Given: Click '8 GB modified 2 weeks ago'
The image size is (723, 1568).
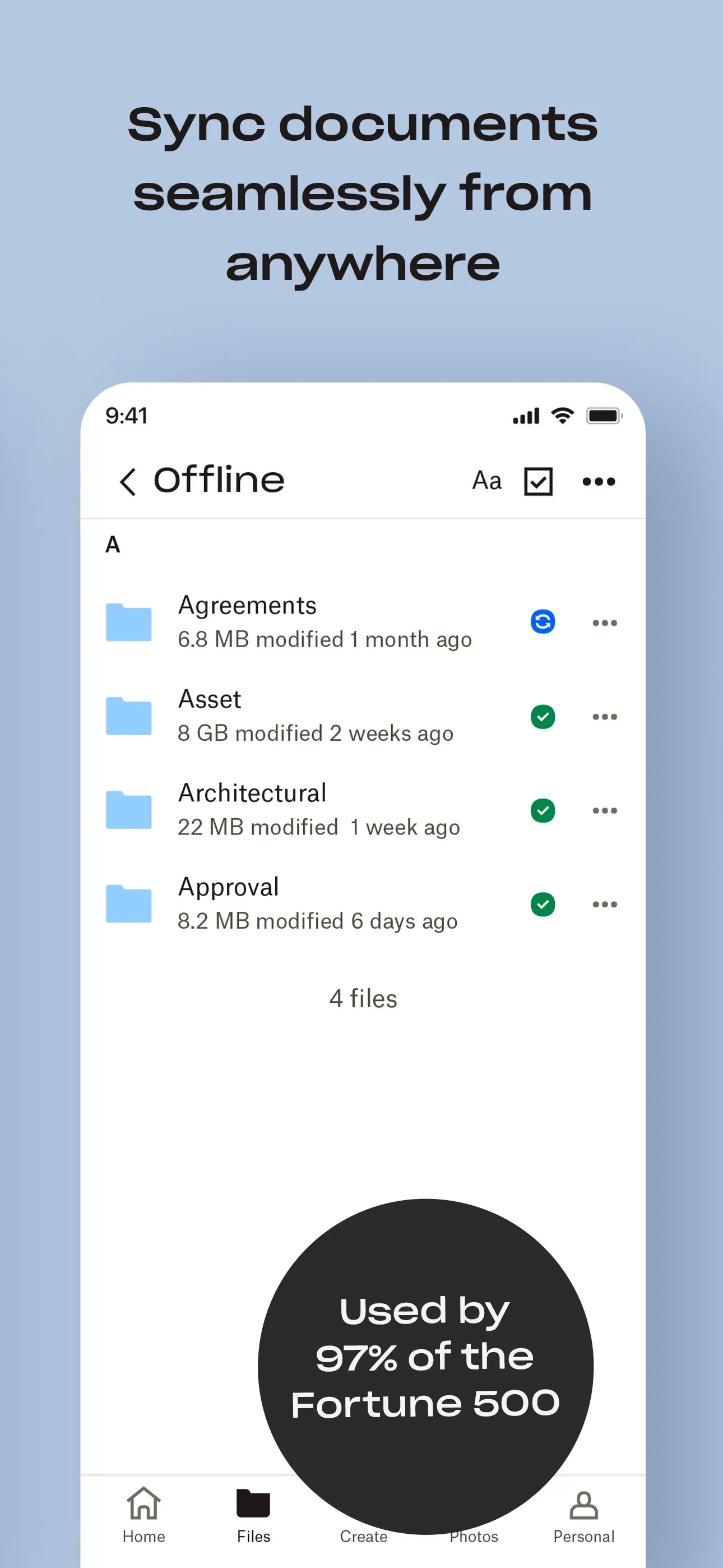Looking at the screenshot, I should click(315, 733).
